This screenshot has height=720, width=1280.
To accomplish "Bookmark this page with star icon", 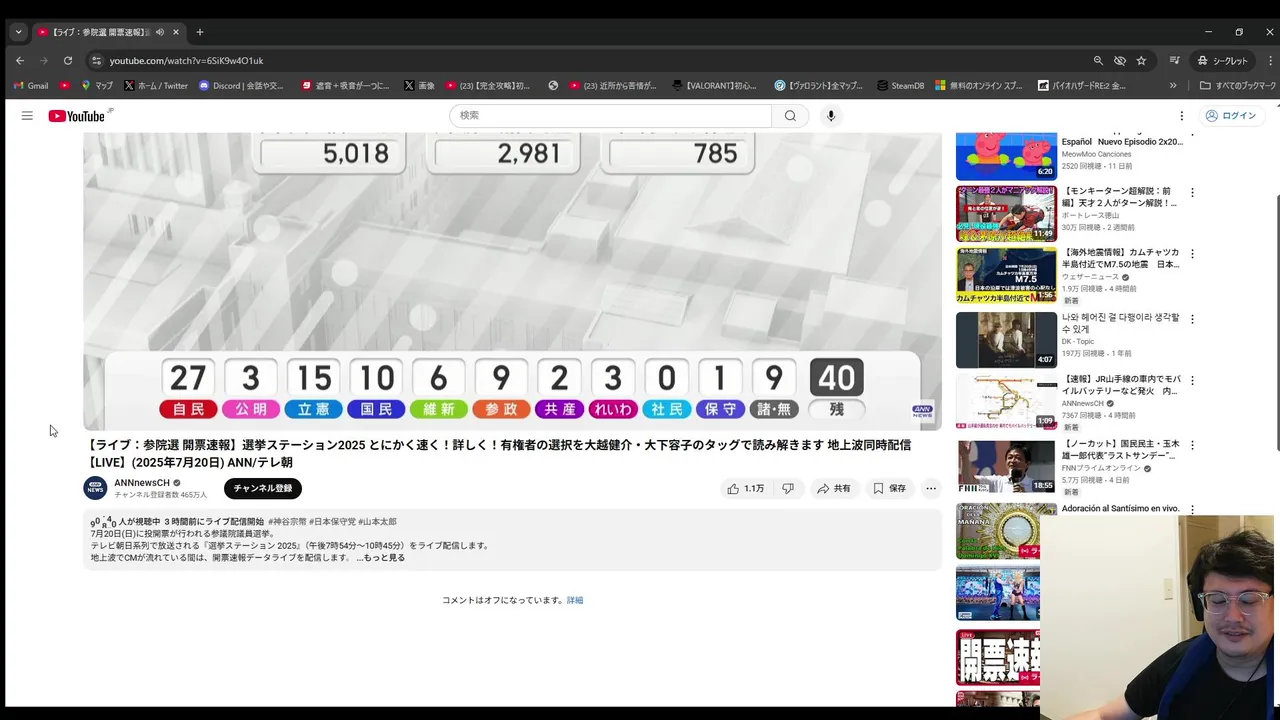I will tap(1141, 61).
